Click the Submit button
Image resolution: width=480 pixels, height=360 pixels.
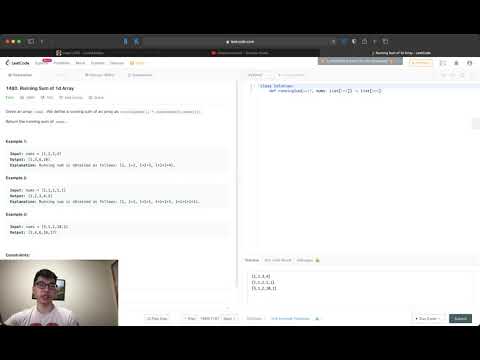coord(460,318)
